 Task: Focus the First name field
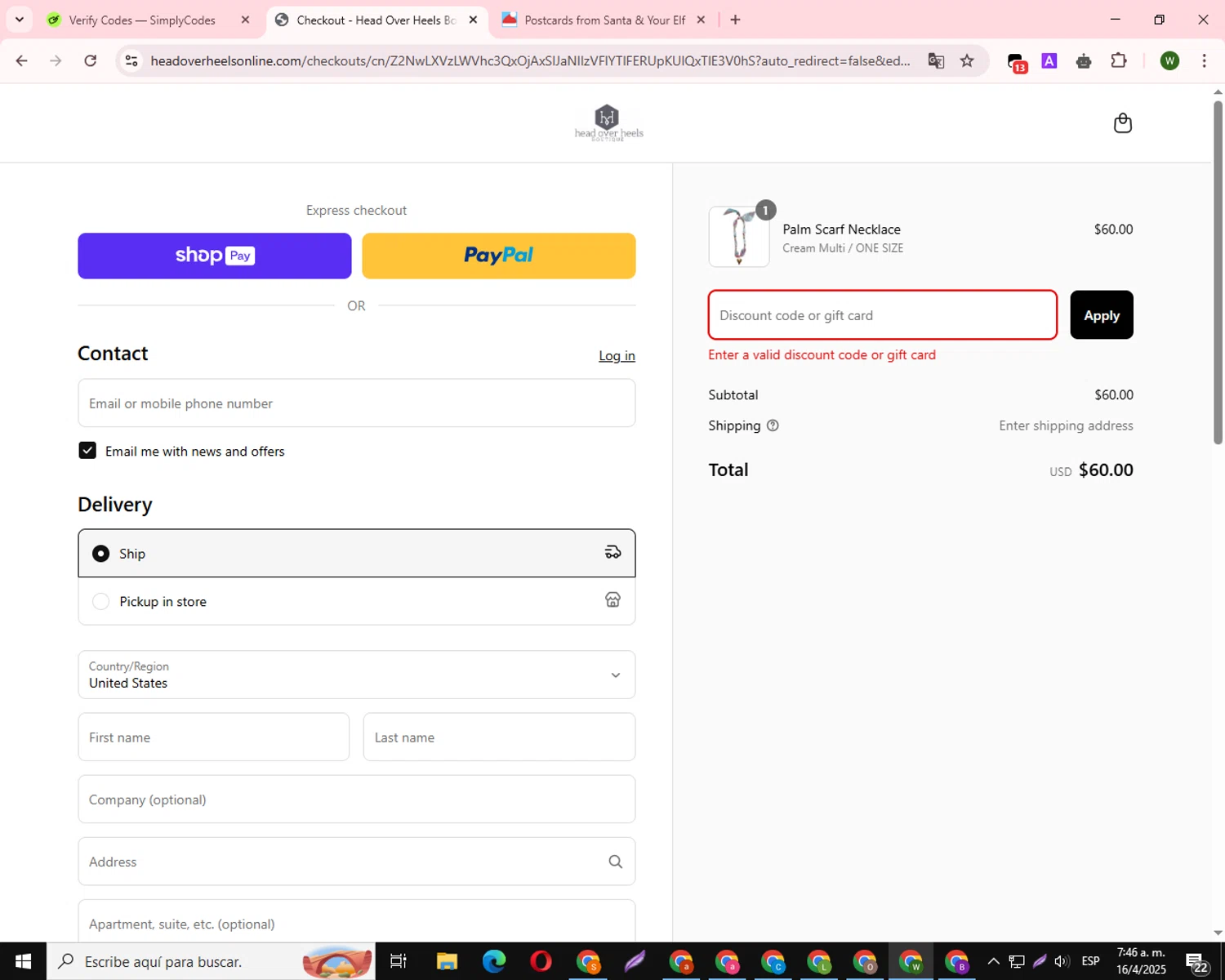click(214, 737)
